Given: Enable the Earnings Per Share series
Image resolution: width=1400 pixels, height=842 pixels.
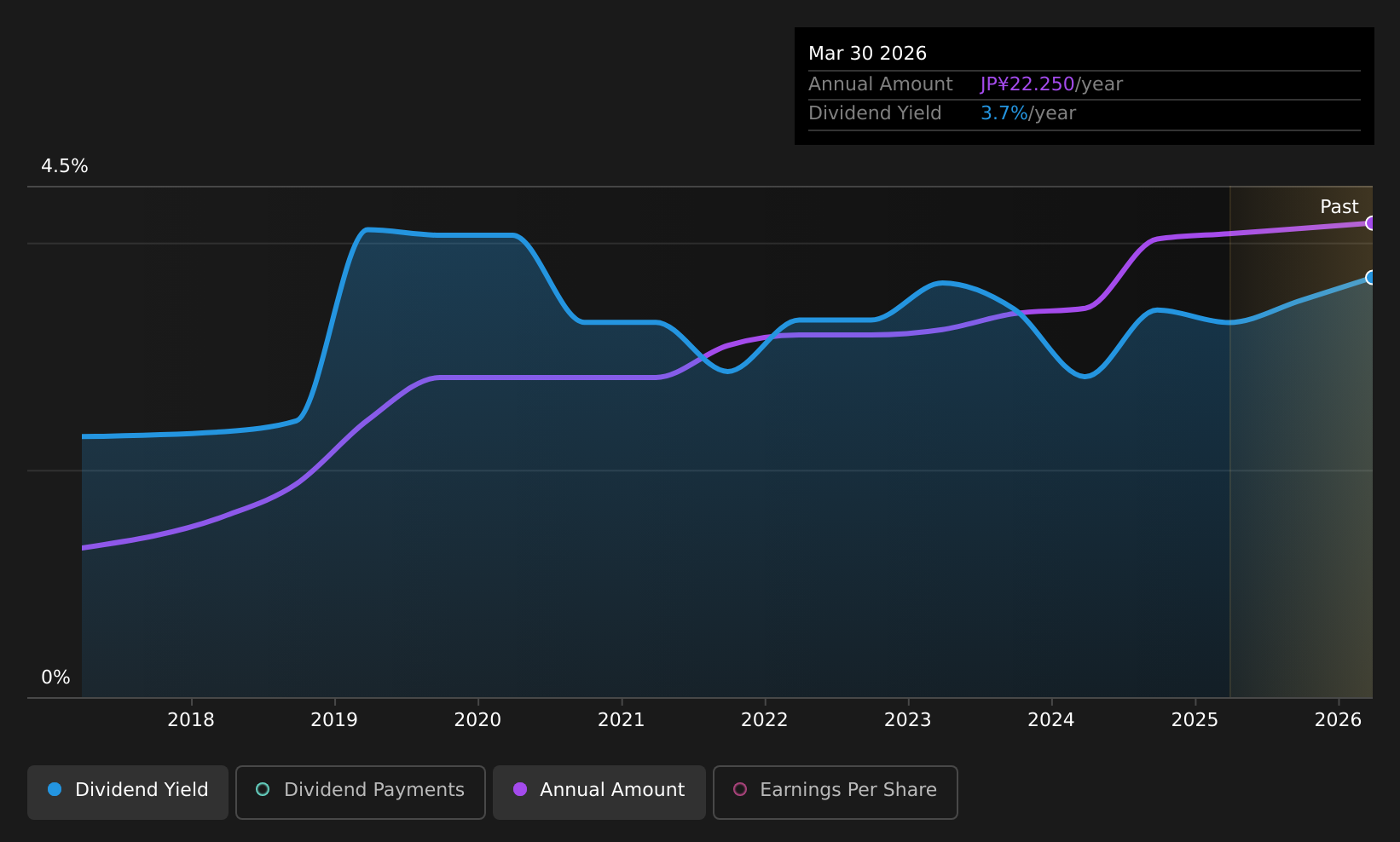Looking at the screenshot, I should click(x=835, y=792).
